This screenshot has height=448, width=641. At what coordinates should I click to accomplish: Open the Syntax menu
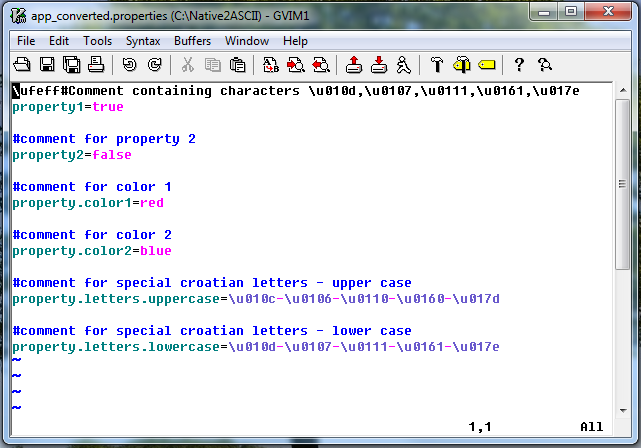pos(143,41)
